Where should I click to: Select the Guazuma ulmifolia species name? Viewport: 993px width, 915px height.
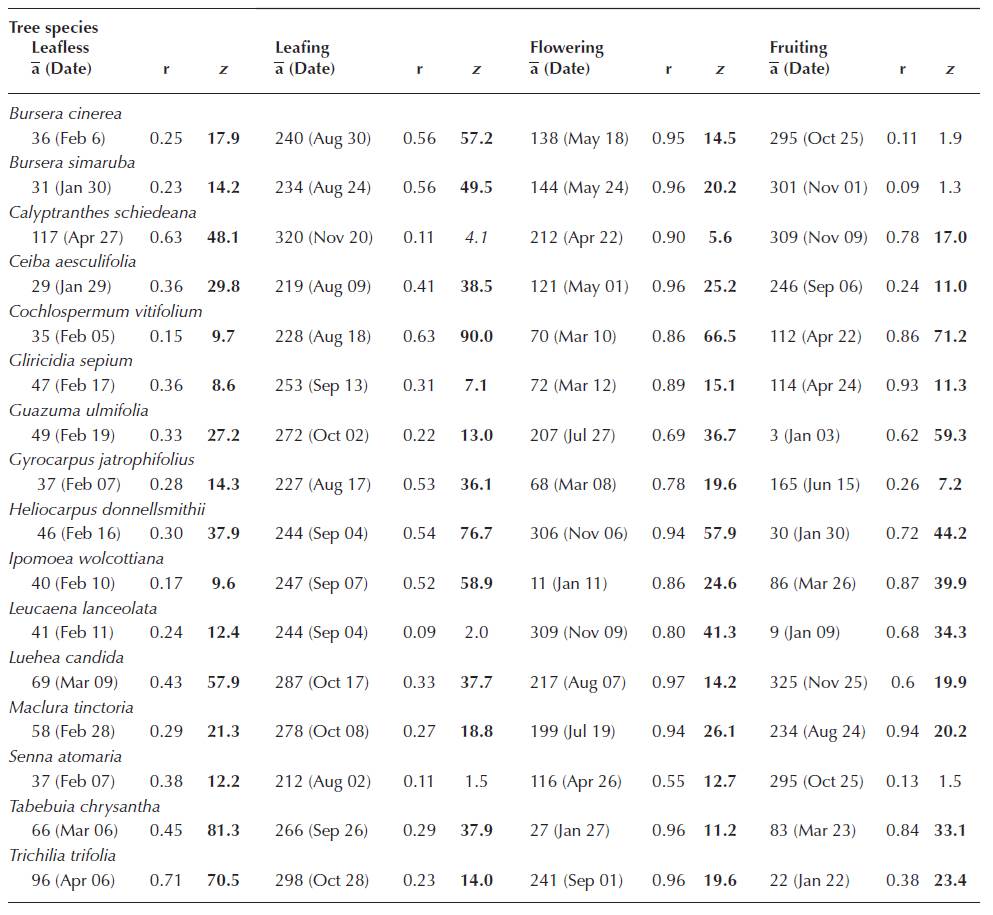tap(78, 410)
